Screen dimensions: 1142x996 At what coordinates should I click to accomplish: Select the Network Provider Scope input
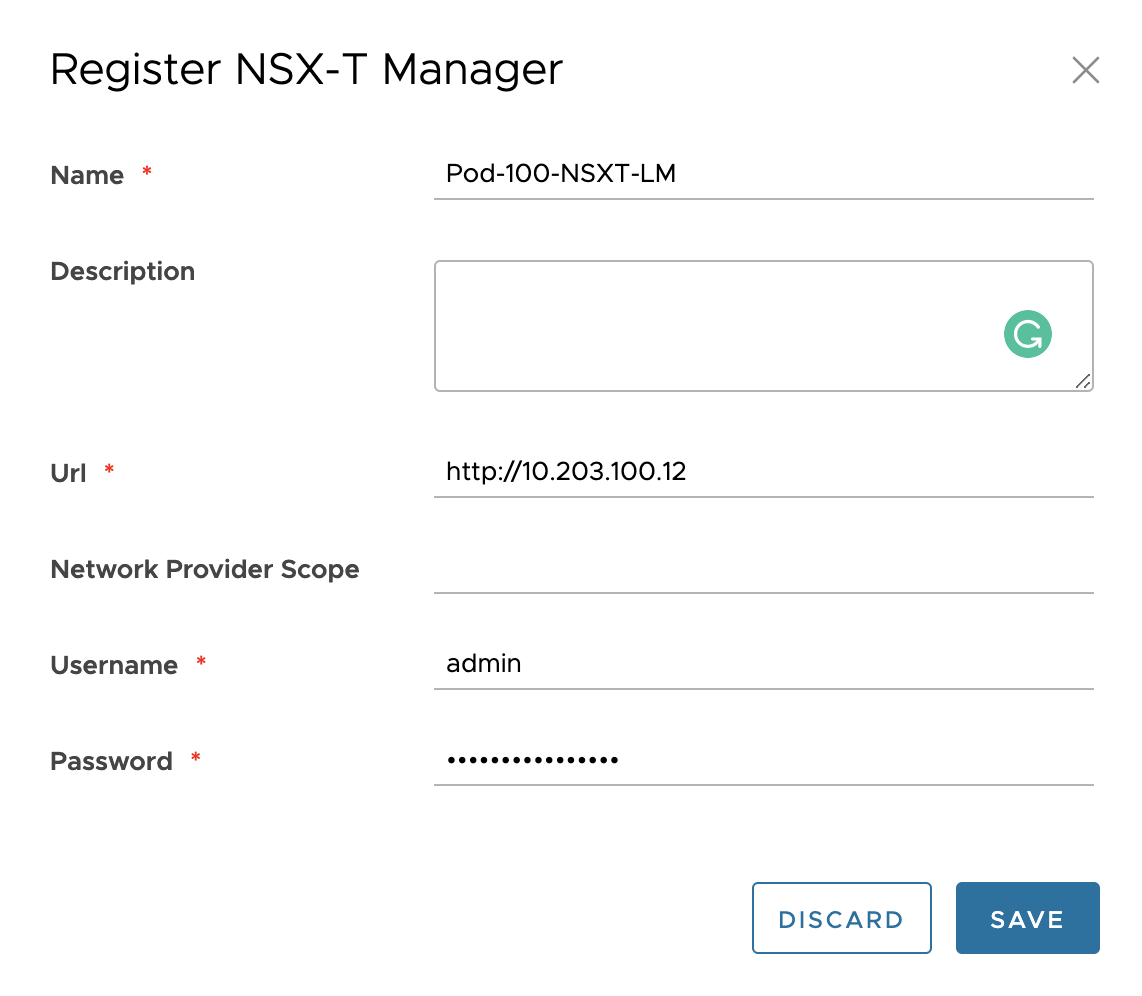763,570
